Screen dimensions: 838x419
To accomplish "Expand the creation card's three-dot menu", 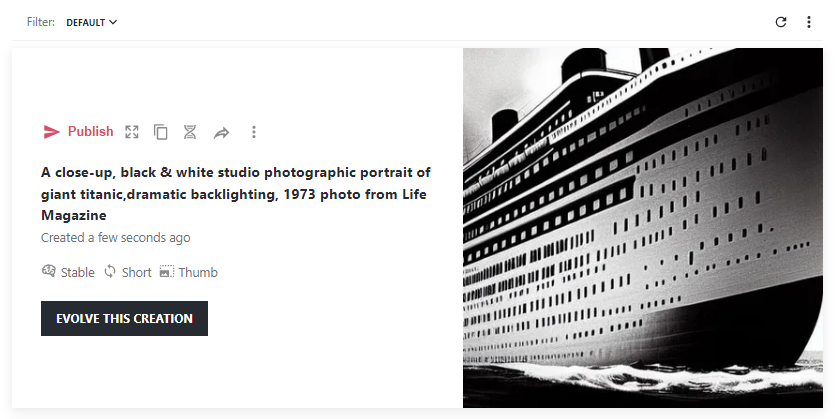I will (x=254, y=132).
